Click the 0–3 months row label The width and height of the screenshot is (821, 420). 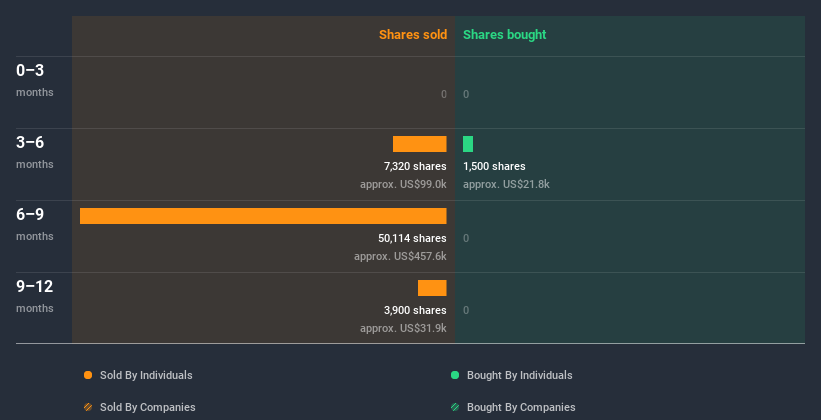click(35, 80)
